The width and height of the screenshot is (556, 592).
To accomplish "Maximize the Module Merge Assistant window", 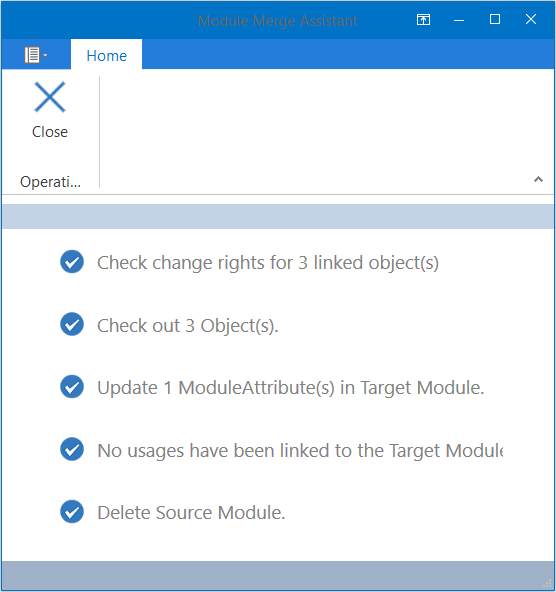I will 495,19.
